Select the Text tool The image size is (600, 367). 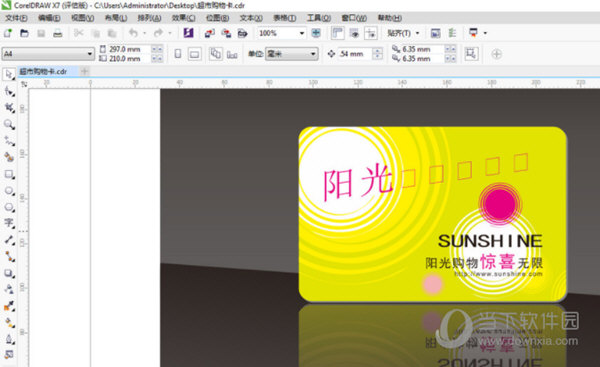(9, 223)
